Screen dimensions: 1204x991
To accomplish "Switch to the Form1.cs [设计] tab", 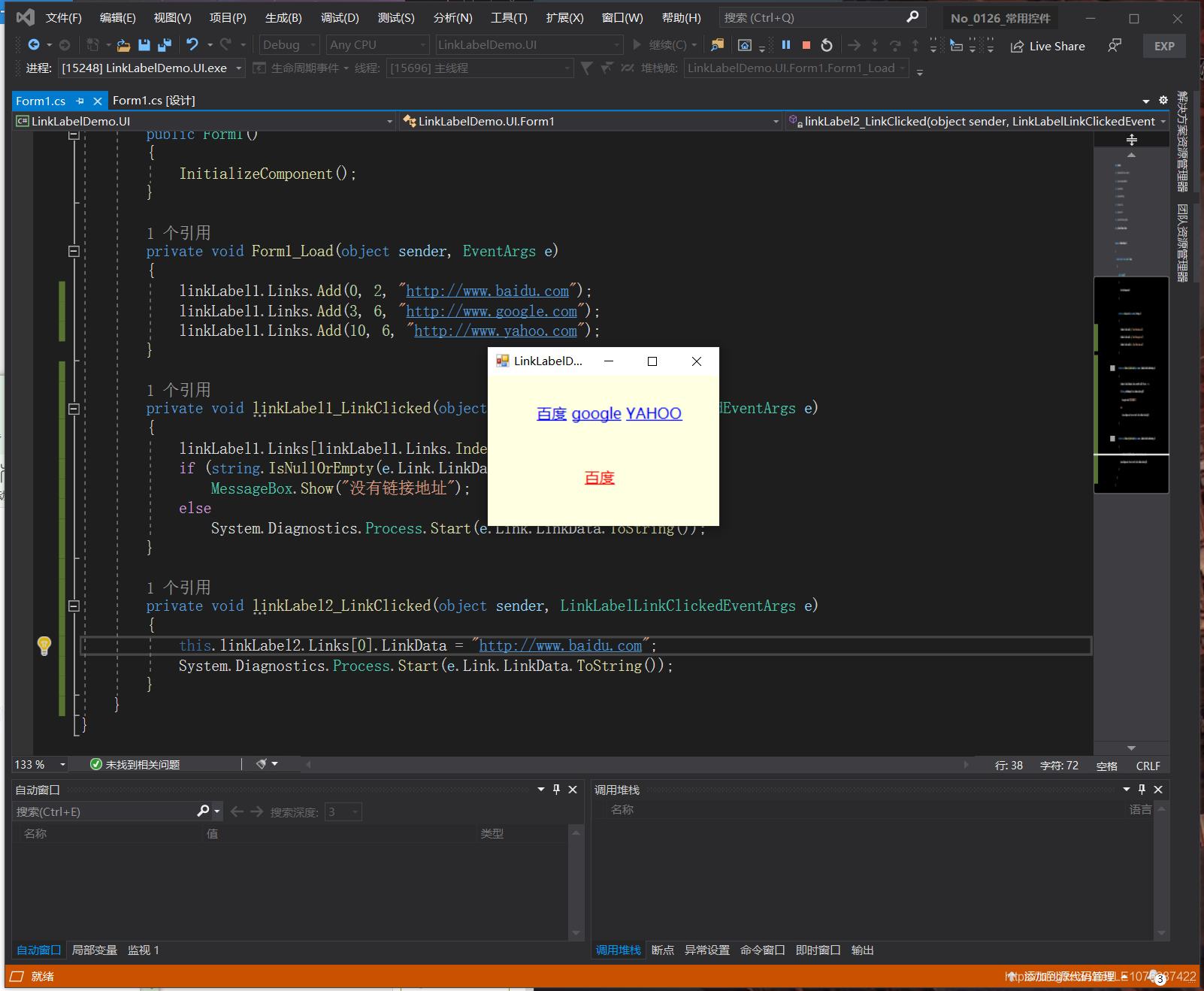I will (x=153, y=100).
